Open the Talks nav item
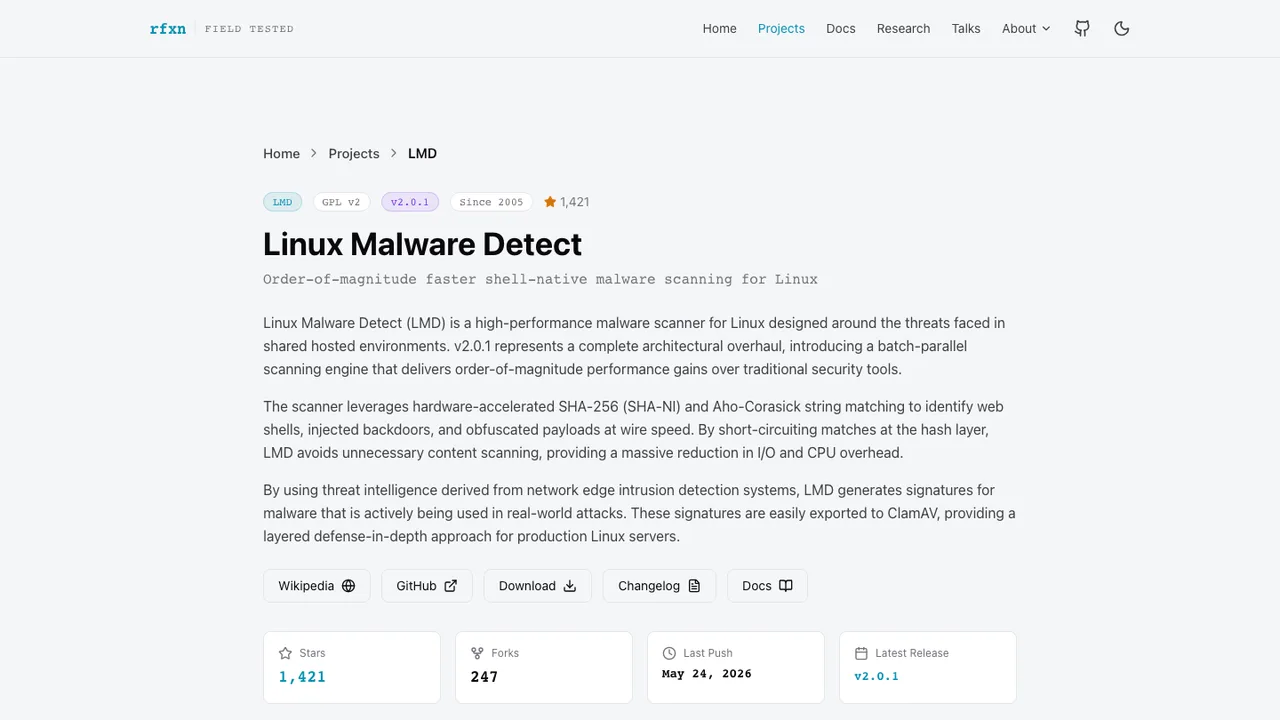 pos(966,28)
